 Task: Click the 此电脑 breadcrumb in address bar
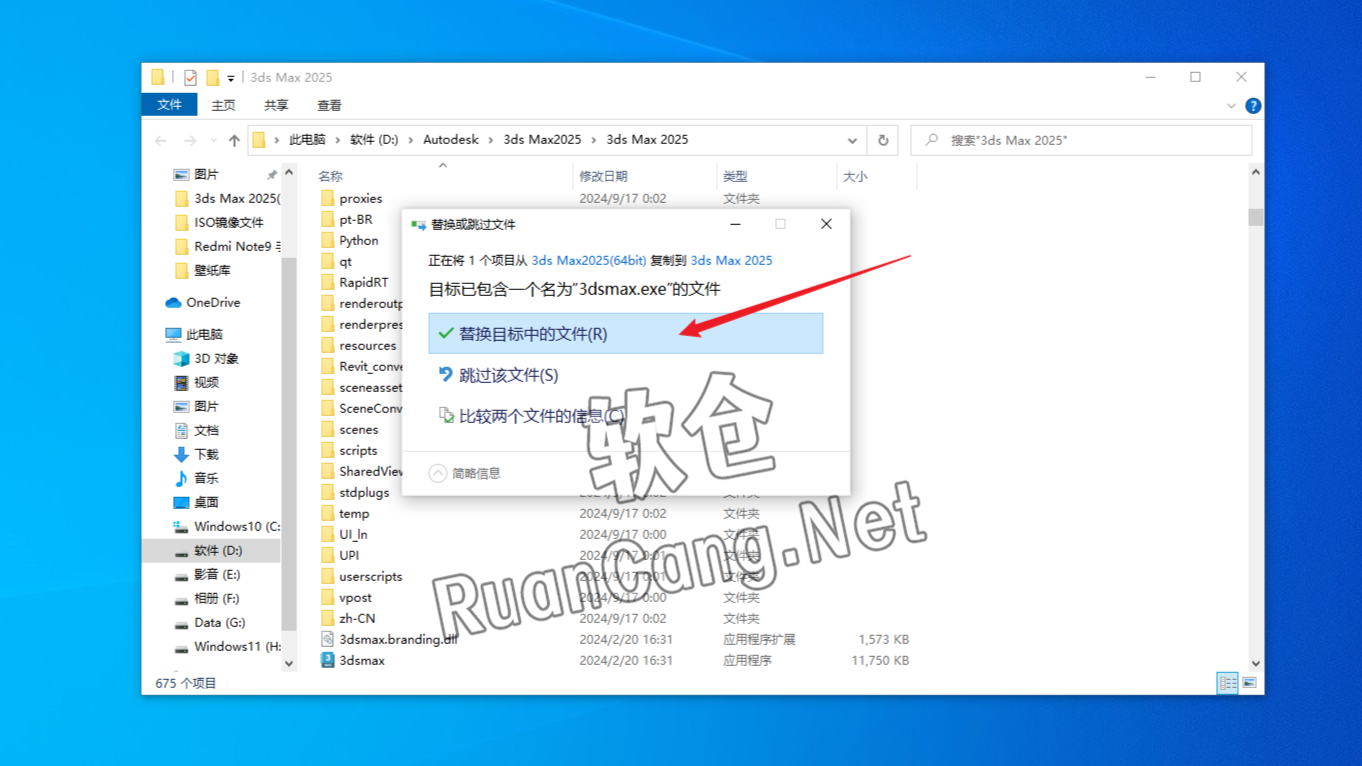point(307,140)
